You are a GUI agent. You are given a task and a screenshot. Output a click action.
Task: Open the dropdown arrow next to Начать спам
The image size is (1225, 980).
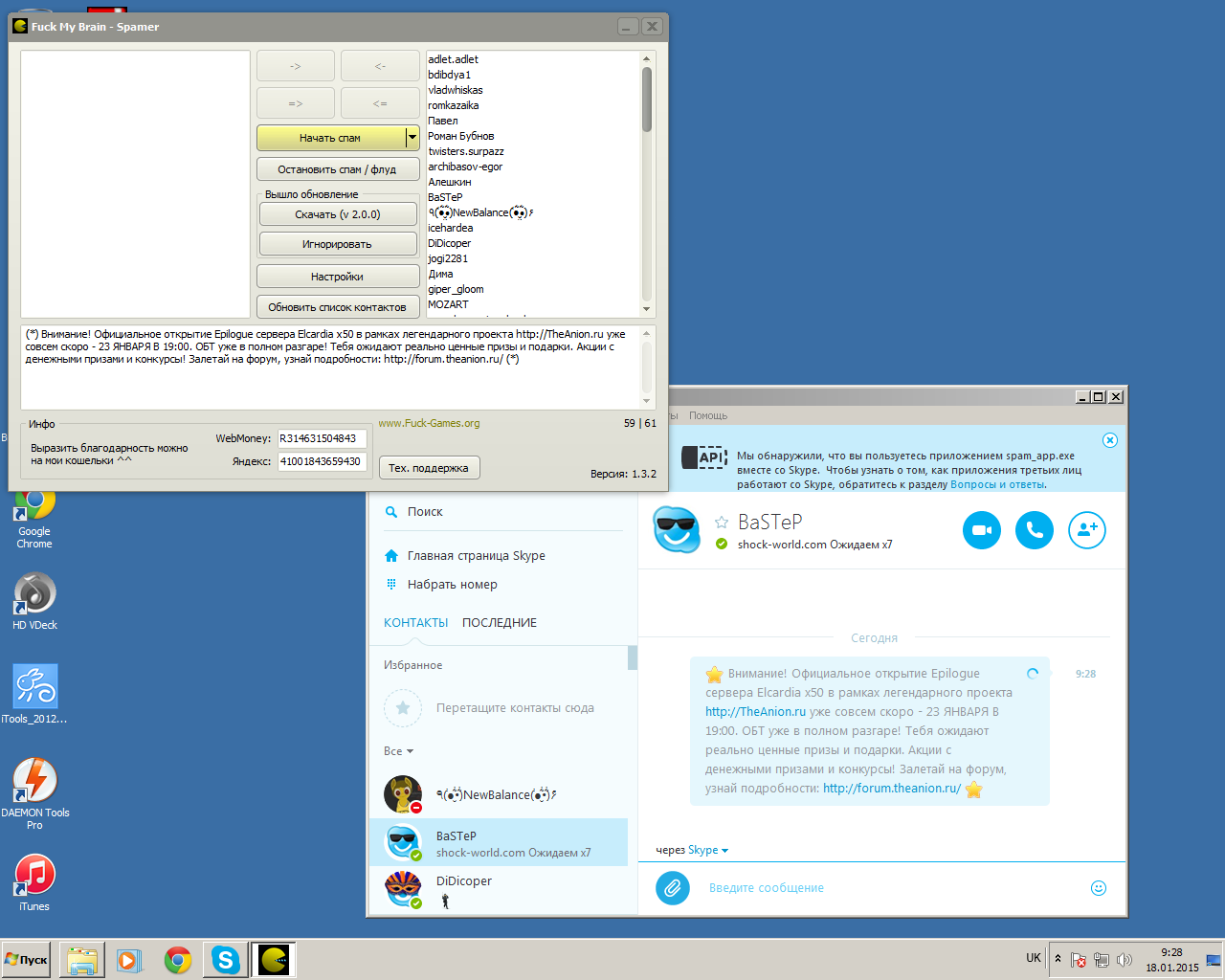412,138
